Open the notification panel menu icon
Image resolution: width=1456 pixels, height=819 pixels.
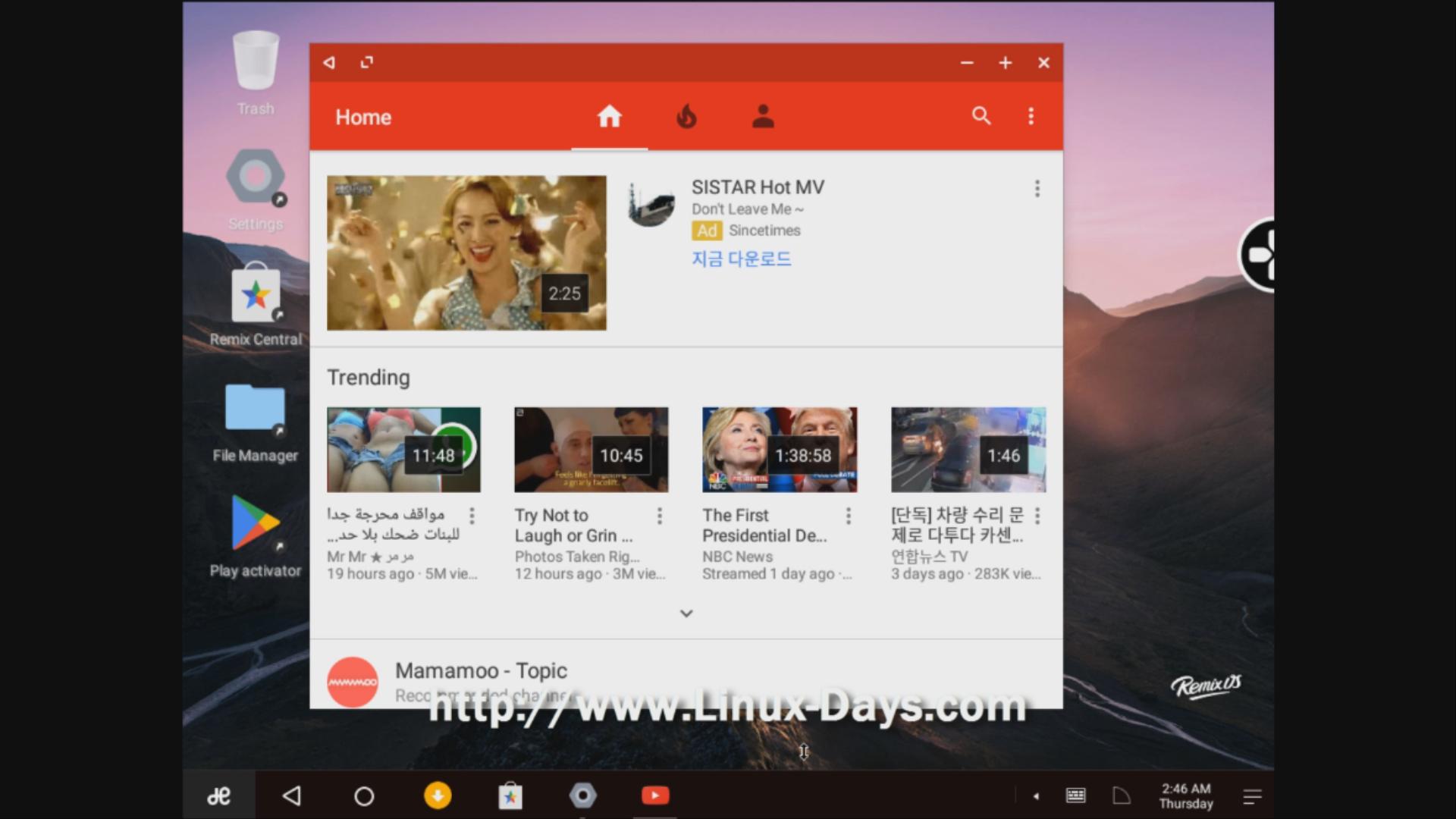(x=1252, y=796)
